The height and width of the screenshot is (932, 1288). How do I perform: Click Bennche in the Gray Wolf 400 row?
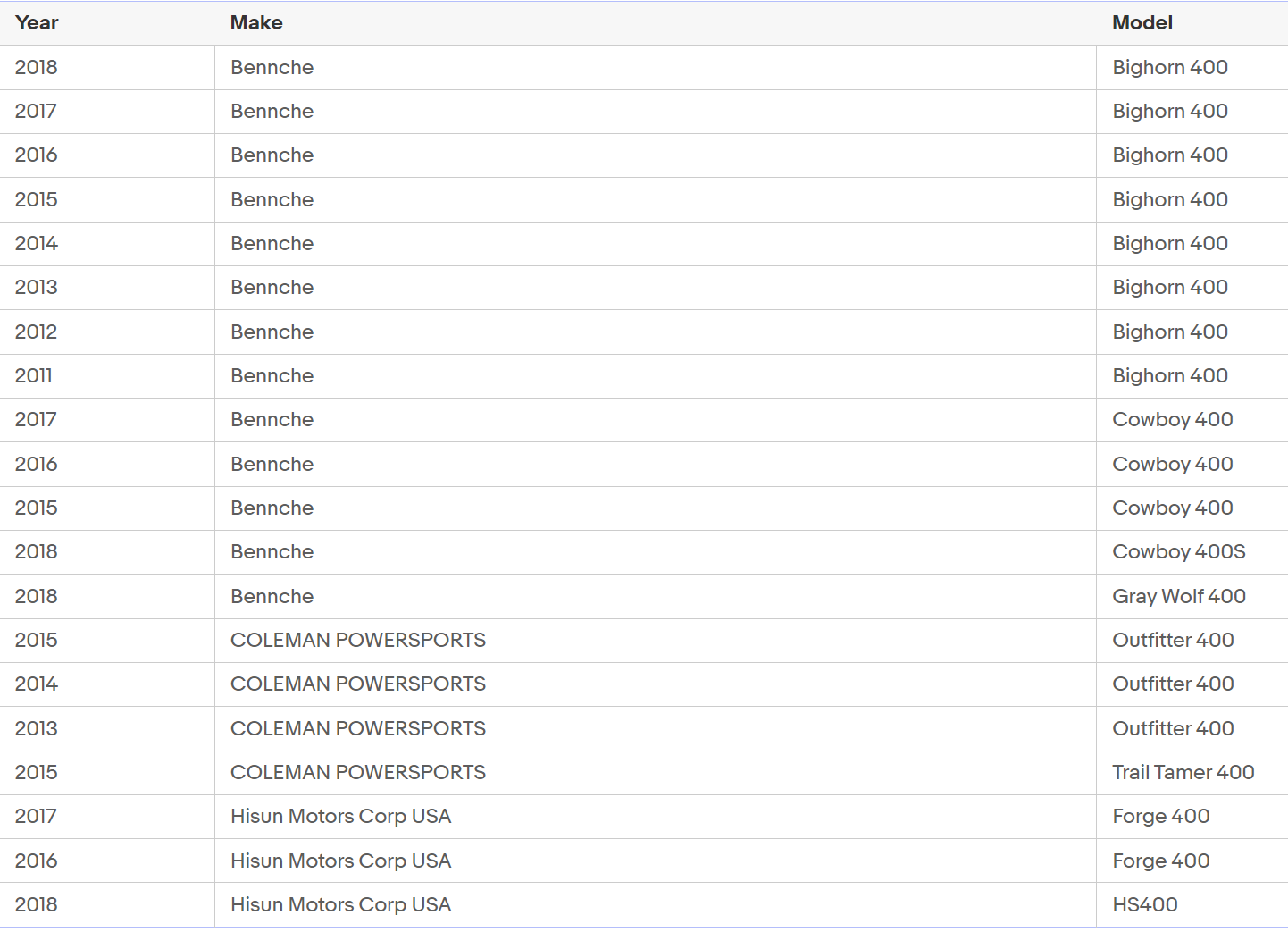(272, 596)
